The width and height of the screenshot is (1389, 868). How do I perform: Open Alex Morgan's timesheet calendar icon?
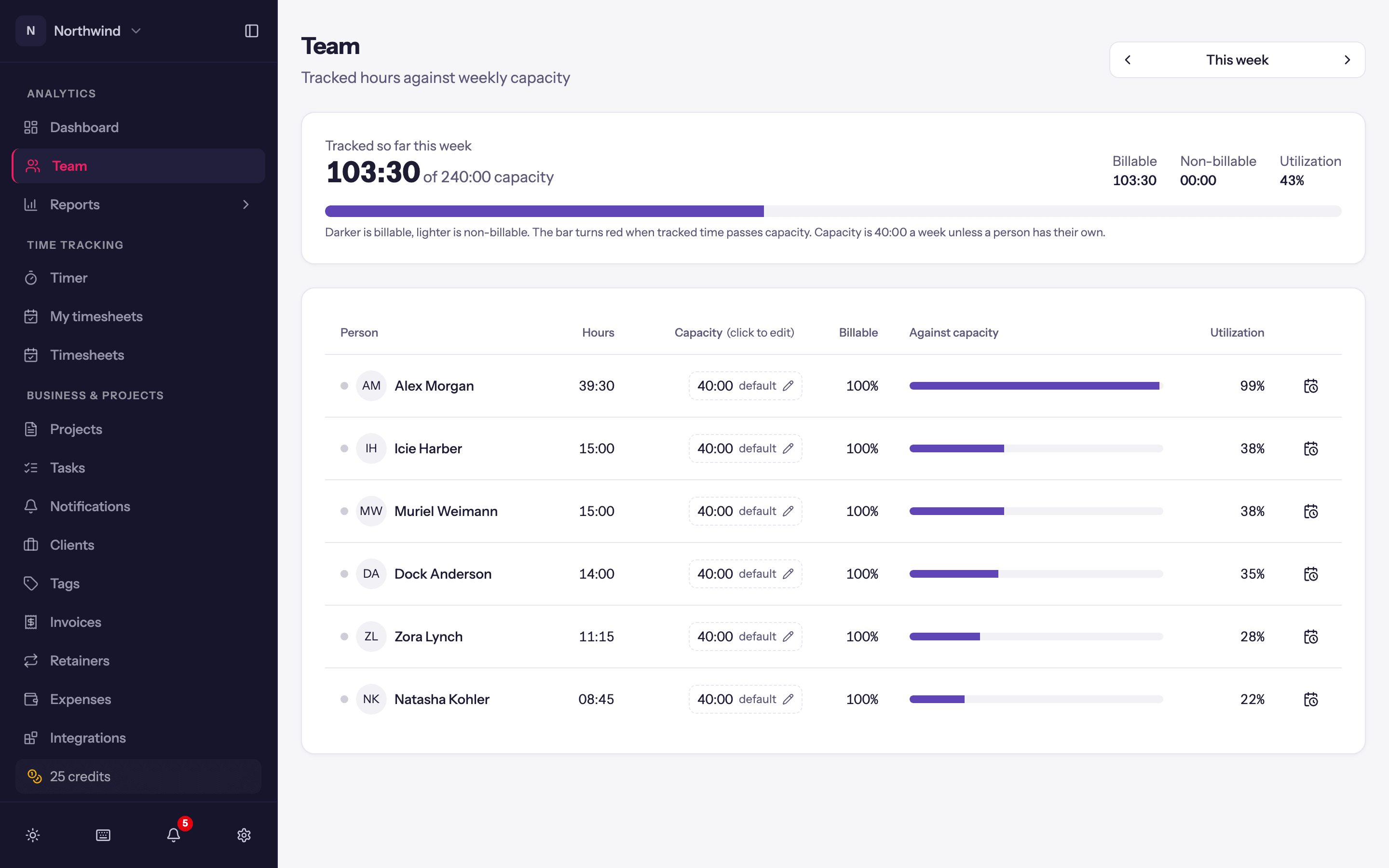tap(1311, 386)
